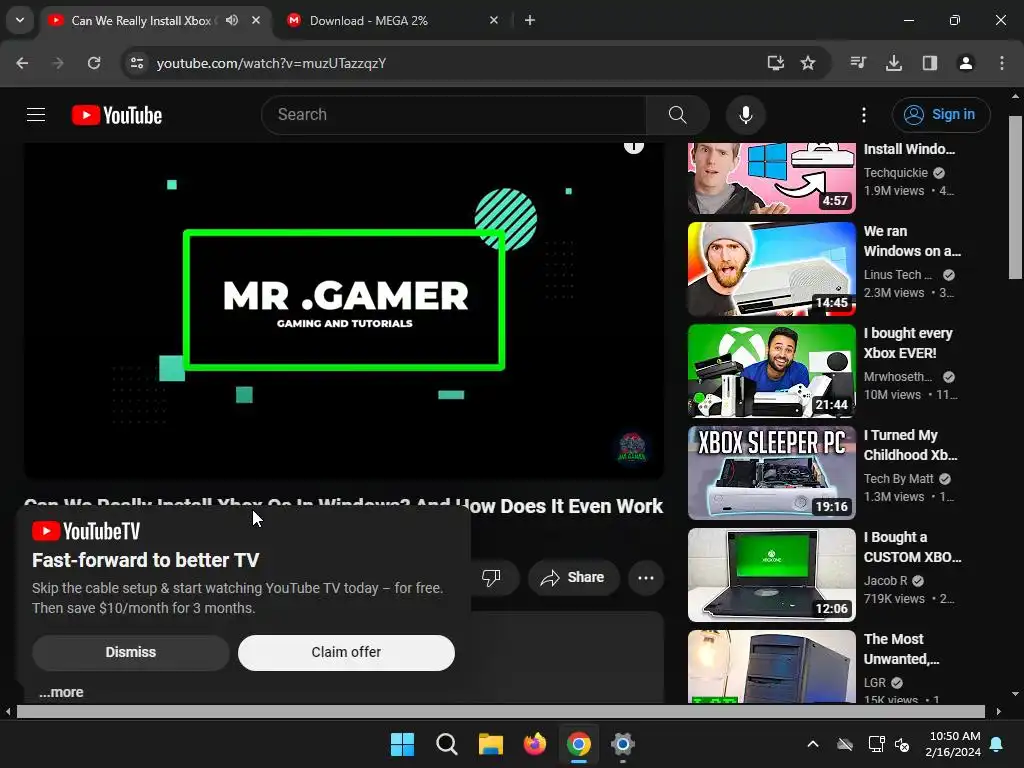Open the Settings gear on the taskbar
This screenshot has width=1024, height=768.
point(623,744)
